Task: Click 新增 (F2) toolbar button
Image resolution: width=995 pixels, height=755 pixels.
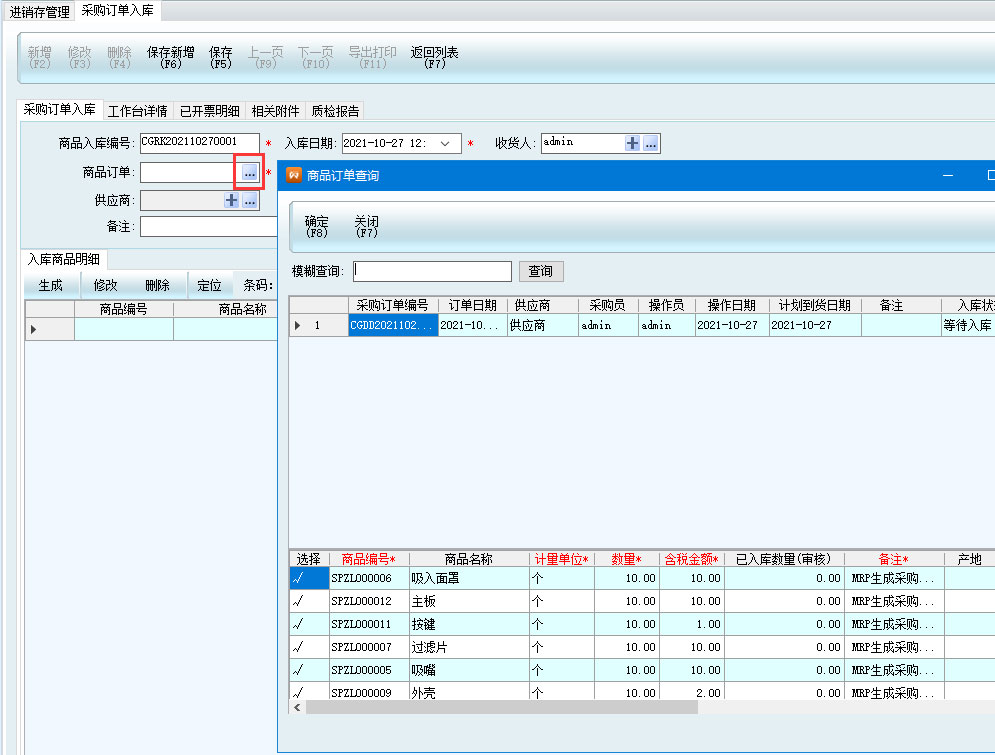Action: [x=39, y=57]
